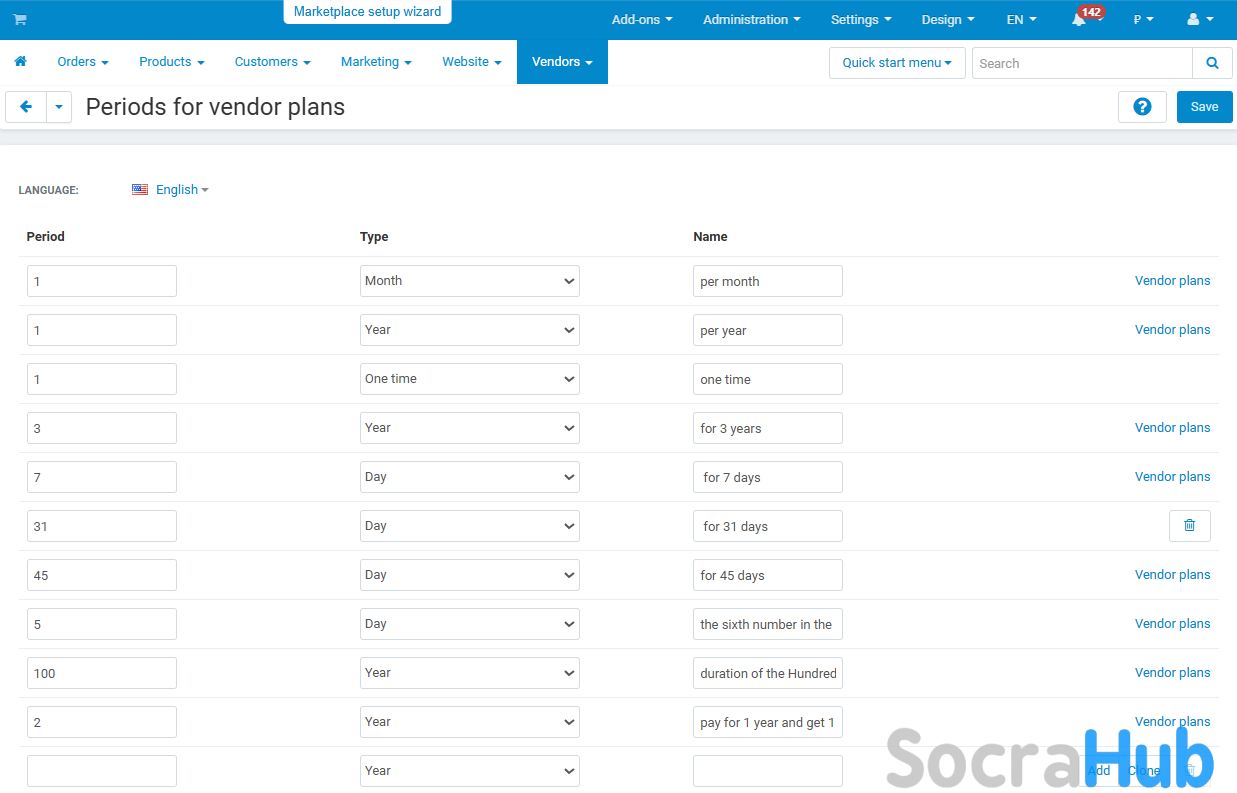Click the shopping cart icon

(x=20, y=20)
